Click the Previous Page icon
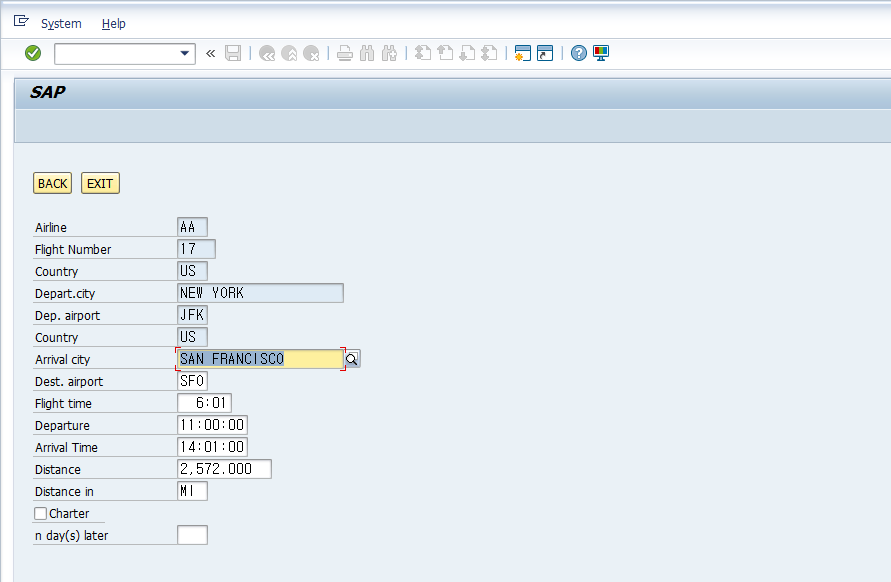Screen dimensions: 891x582 coord(445,53)
